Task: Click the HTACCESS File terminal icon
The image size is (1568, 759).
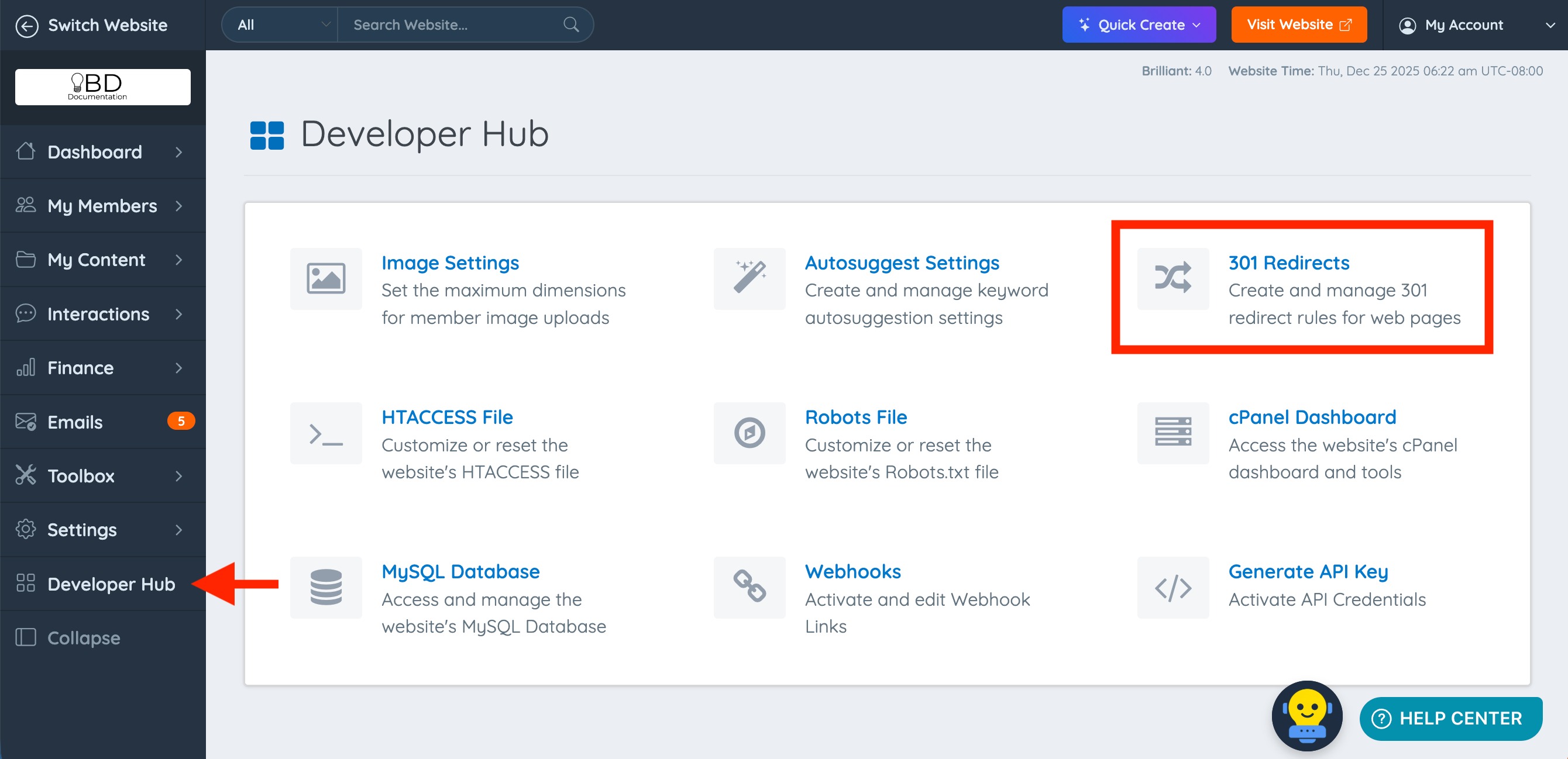Action: (326, 433)
